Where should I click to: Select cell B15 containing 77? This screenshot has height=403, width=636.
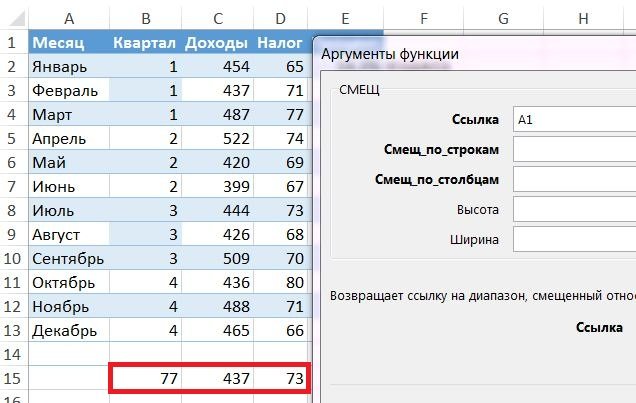pyautogui.click(x=145, y=378)
